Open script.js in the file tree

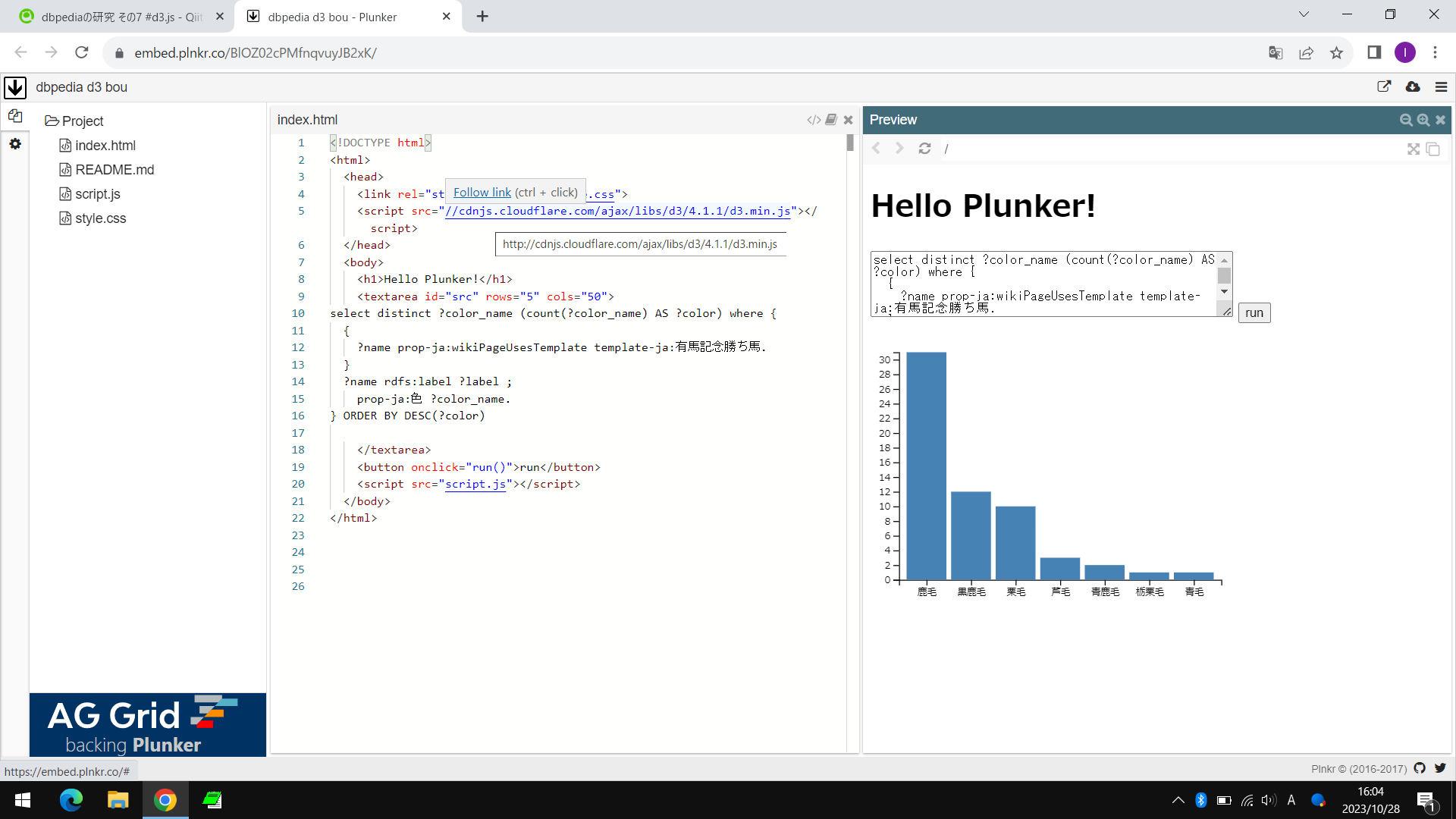pyautogui.click(x=97, y=194)
